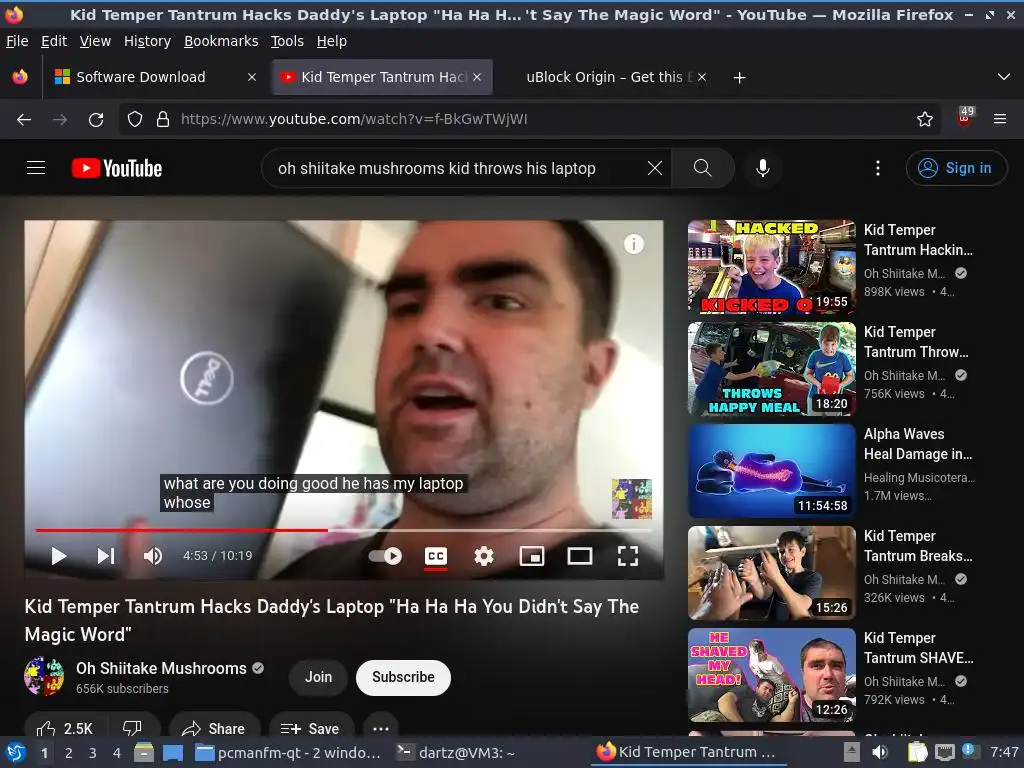Click the channel watermark in video
The image size is (1024, 768).
coord(632,499)
